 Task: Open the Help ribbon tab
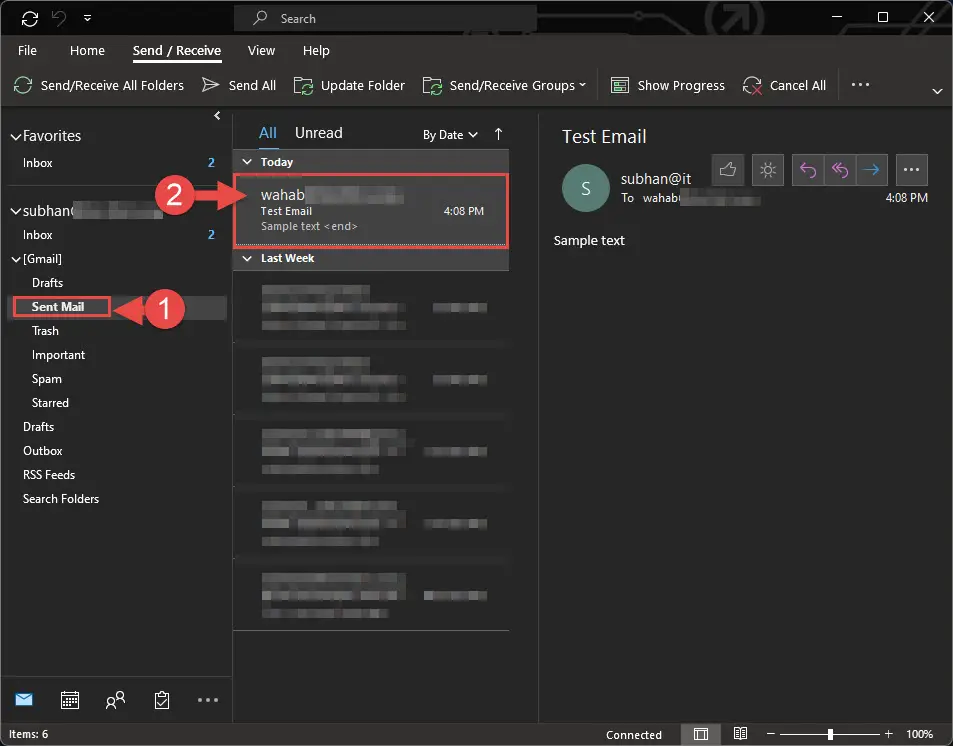(x=316, y=50)
